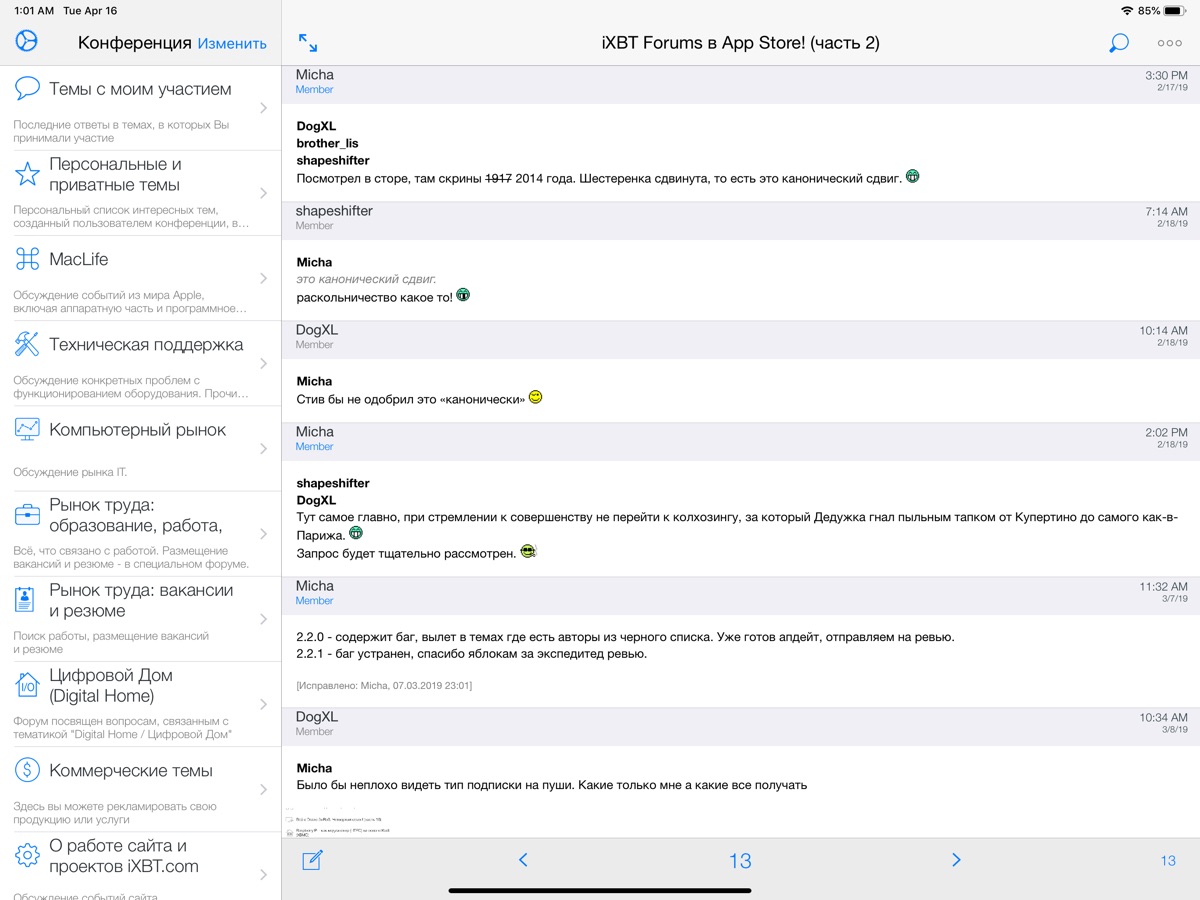Click the dollar icon for Коммерческие темы
Image resolution: width=1200 pixels, height=900 pixels.
point(27,770)
